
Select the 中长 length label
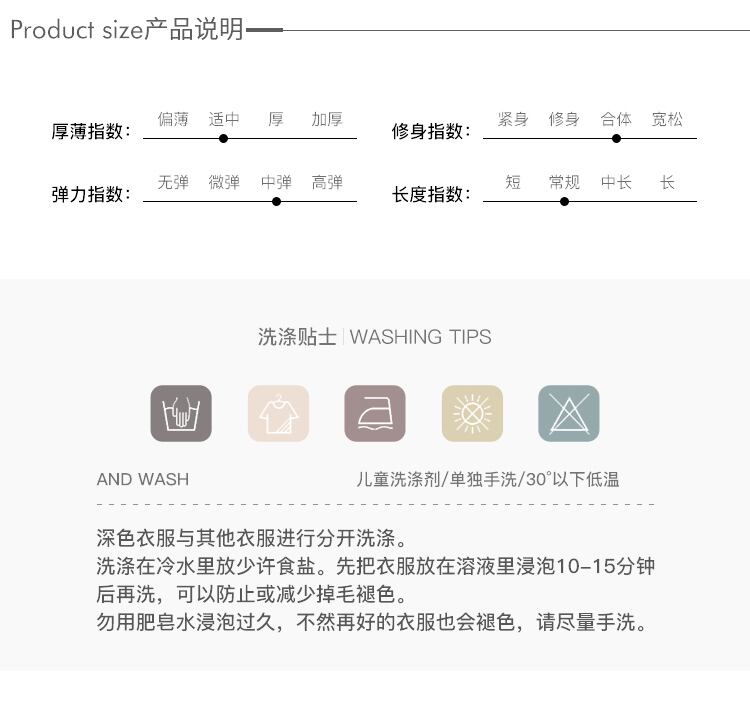[617, 182]
